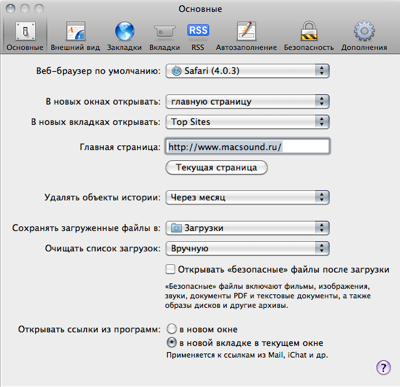Open the Основные preferences pane icon

click(25, 36)
